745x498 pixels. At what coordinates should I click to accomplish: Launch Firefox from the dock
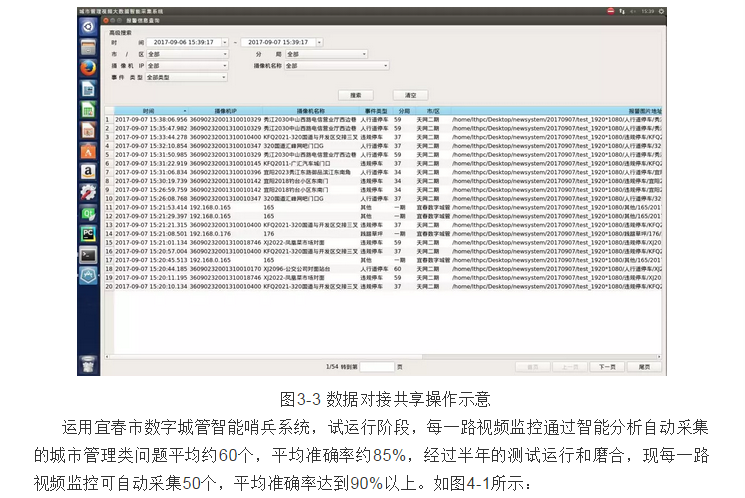88,68
